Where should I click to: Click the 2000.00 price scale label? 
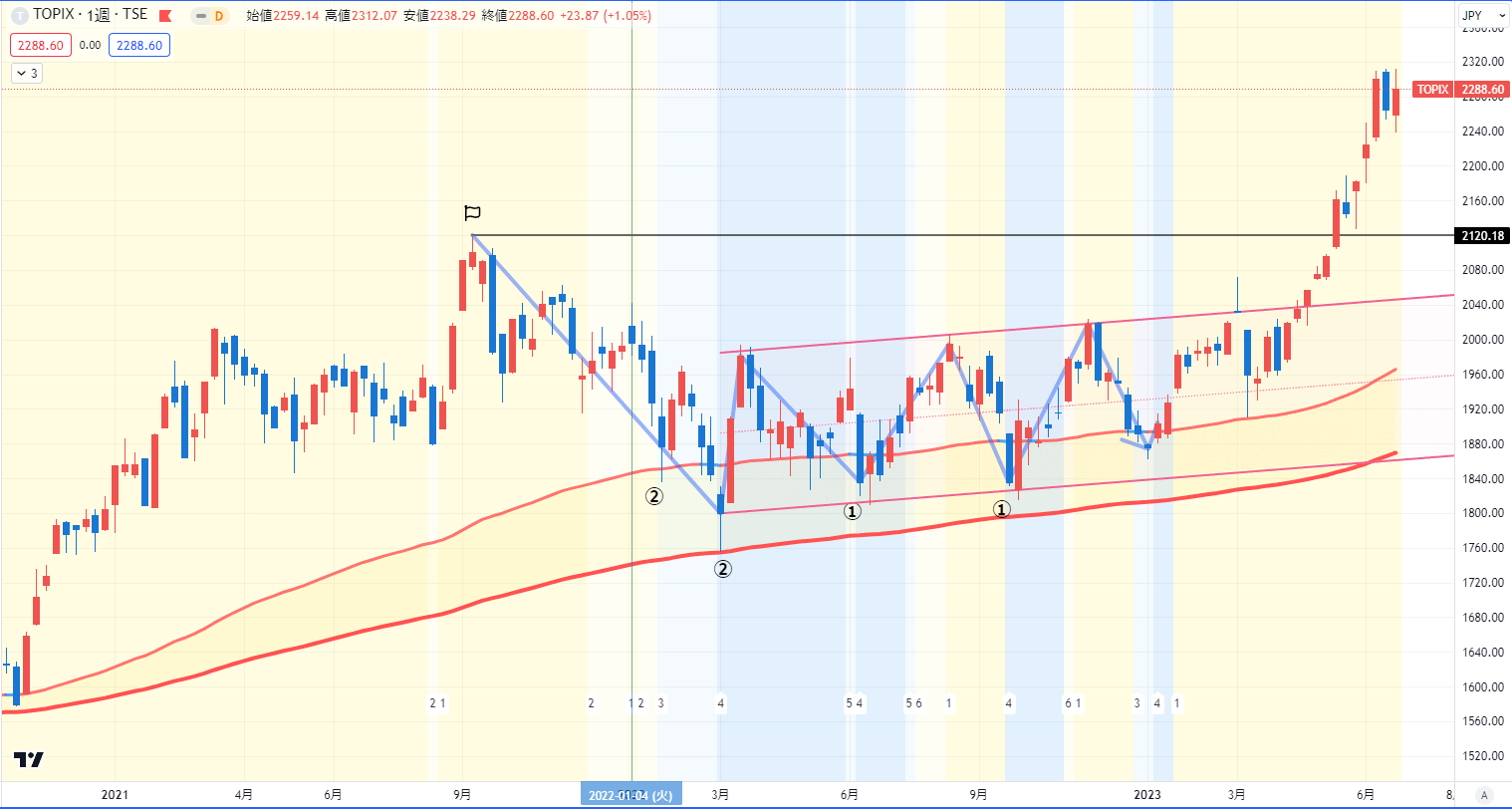pyautogui.click(x=1481, y=340)
